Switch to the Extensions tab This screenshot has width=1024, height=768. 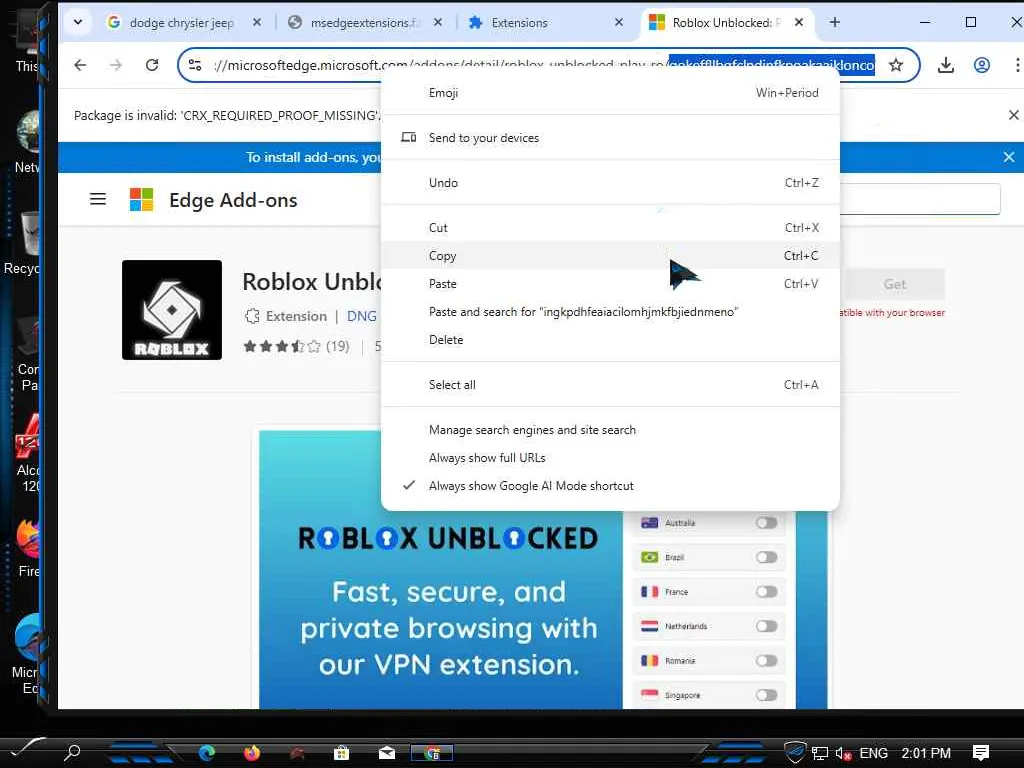[x=519, y=23]
